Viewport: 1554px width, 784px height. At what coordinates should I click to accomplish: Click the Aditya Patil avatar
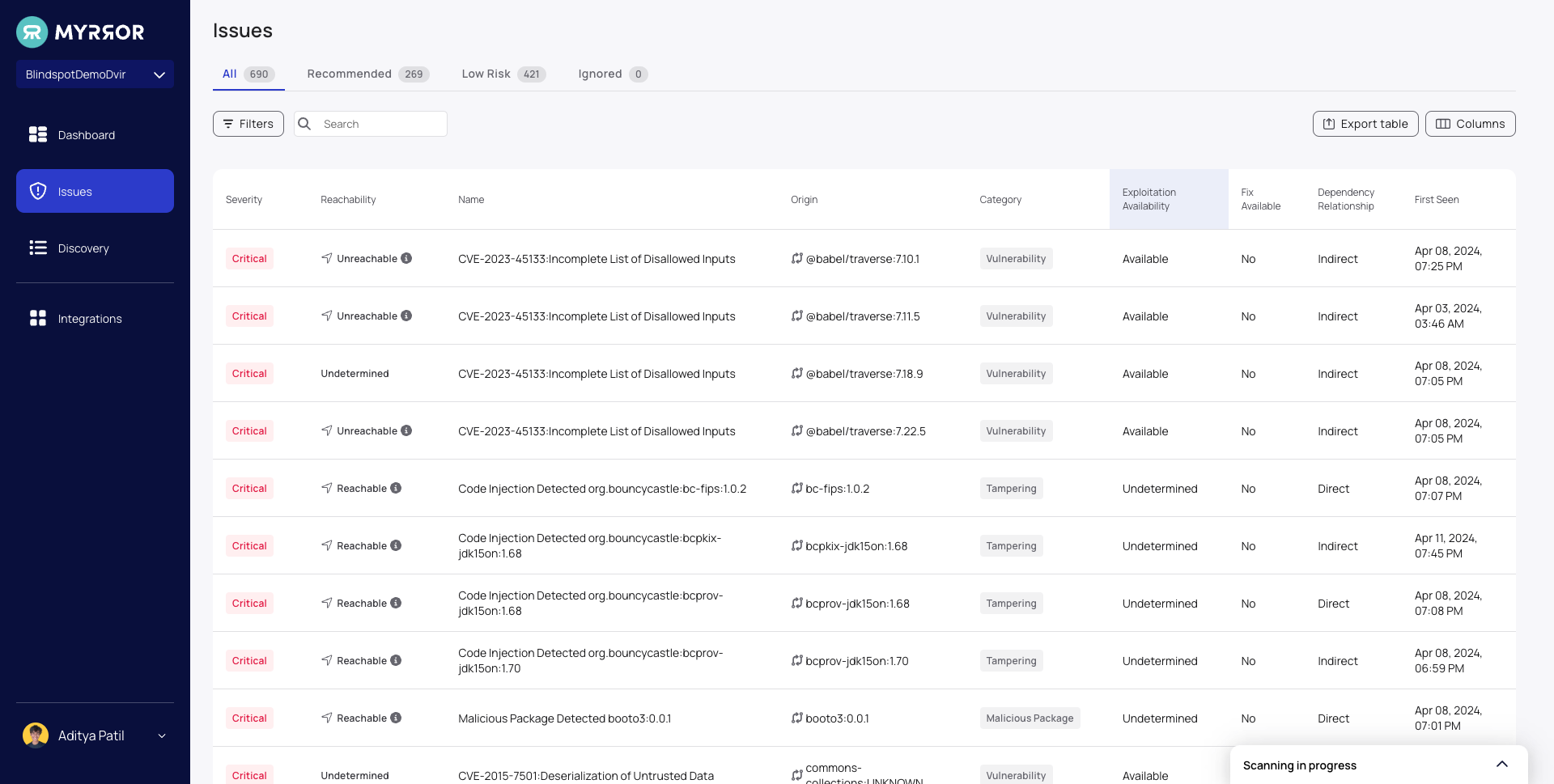point(36,735)
